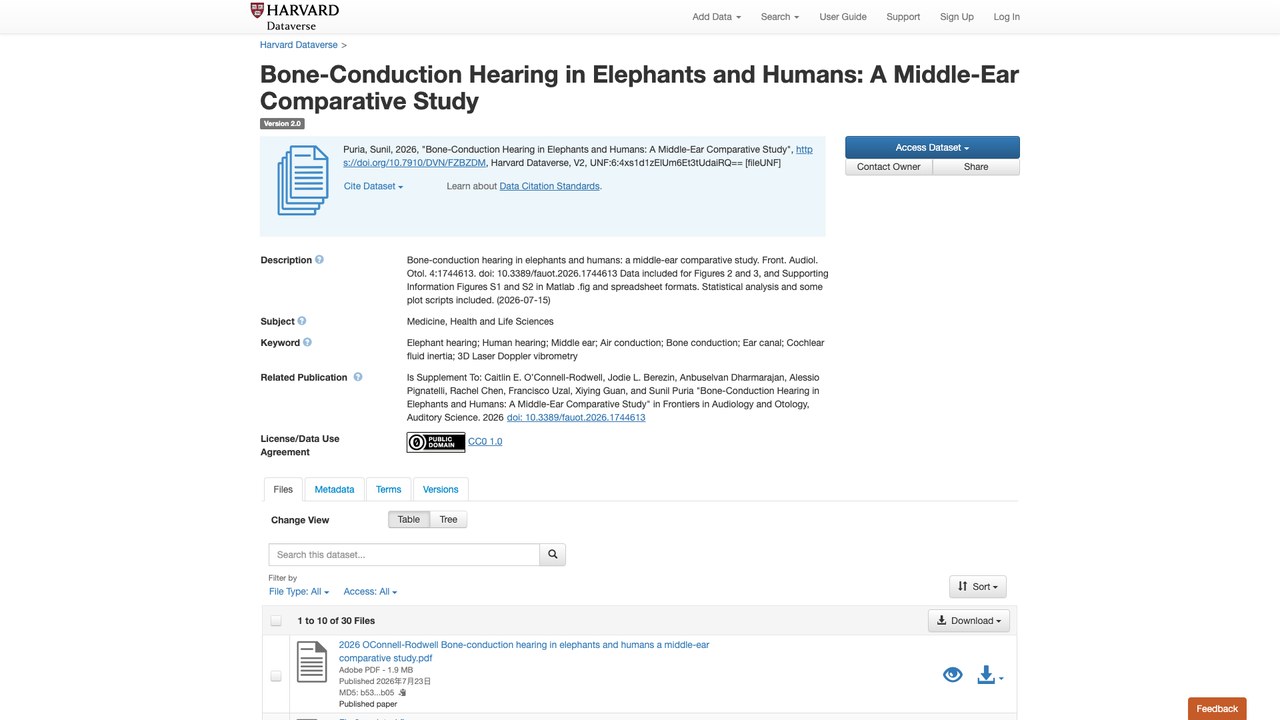Click the Harvard Dataverse logo
Image resolution: width=1280 pixels, height=720 pixels.
295,16
